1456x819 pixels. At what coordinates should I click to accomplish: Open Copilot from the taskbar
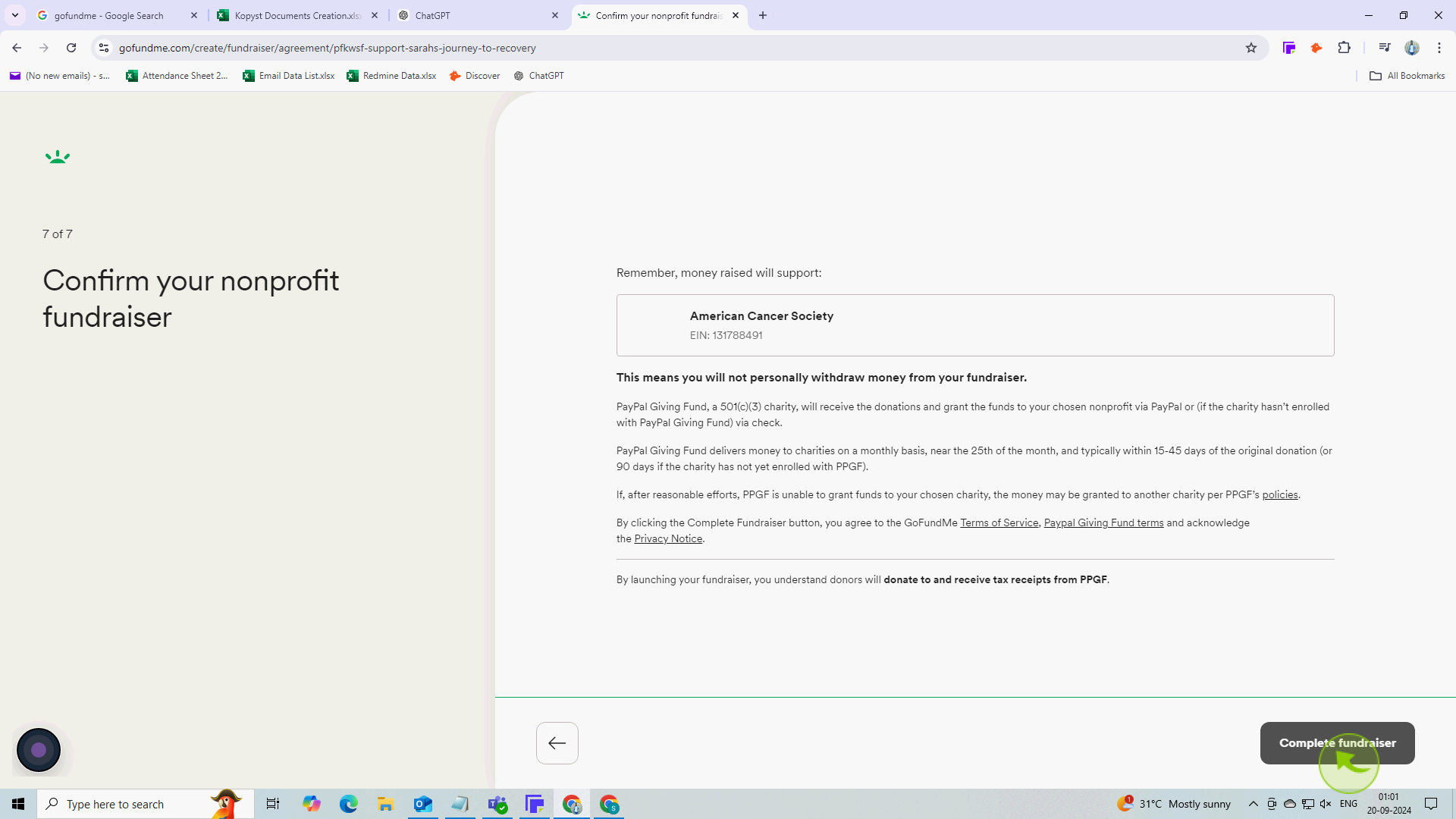point(312,804)
